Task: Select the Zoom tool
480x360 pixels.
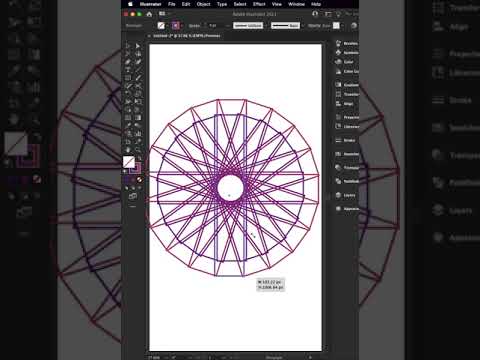Action: tap(138, 150)
